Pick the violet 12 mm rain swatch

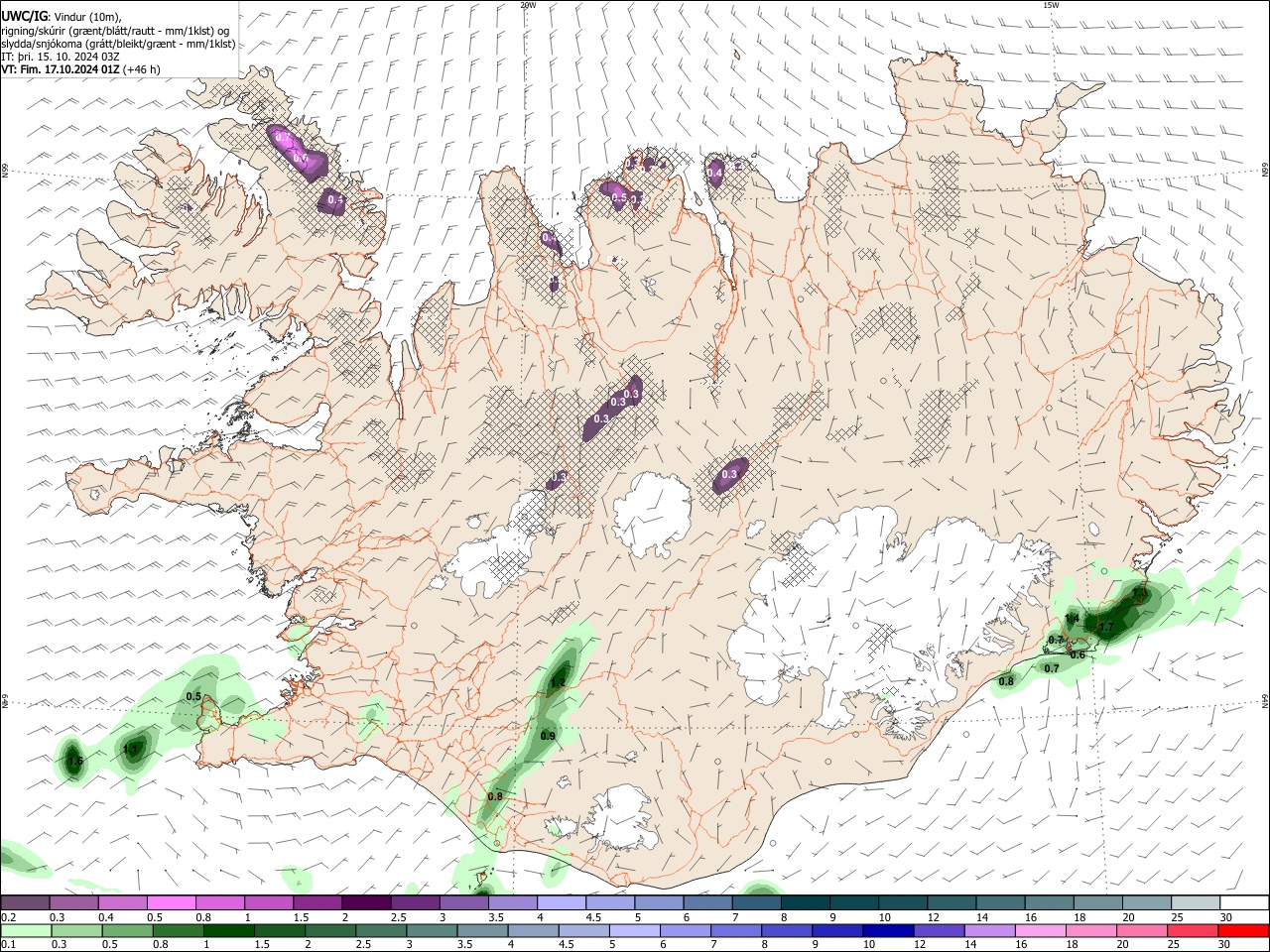[938, 930]
